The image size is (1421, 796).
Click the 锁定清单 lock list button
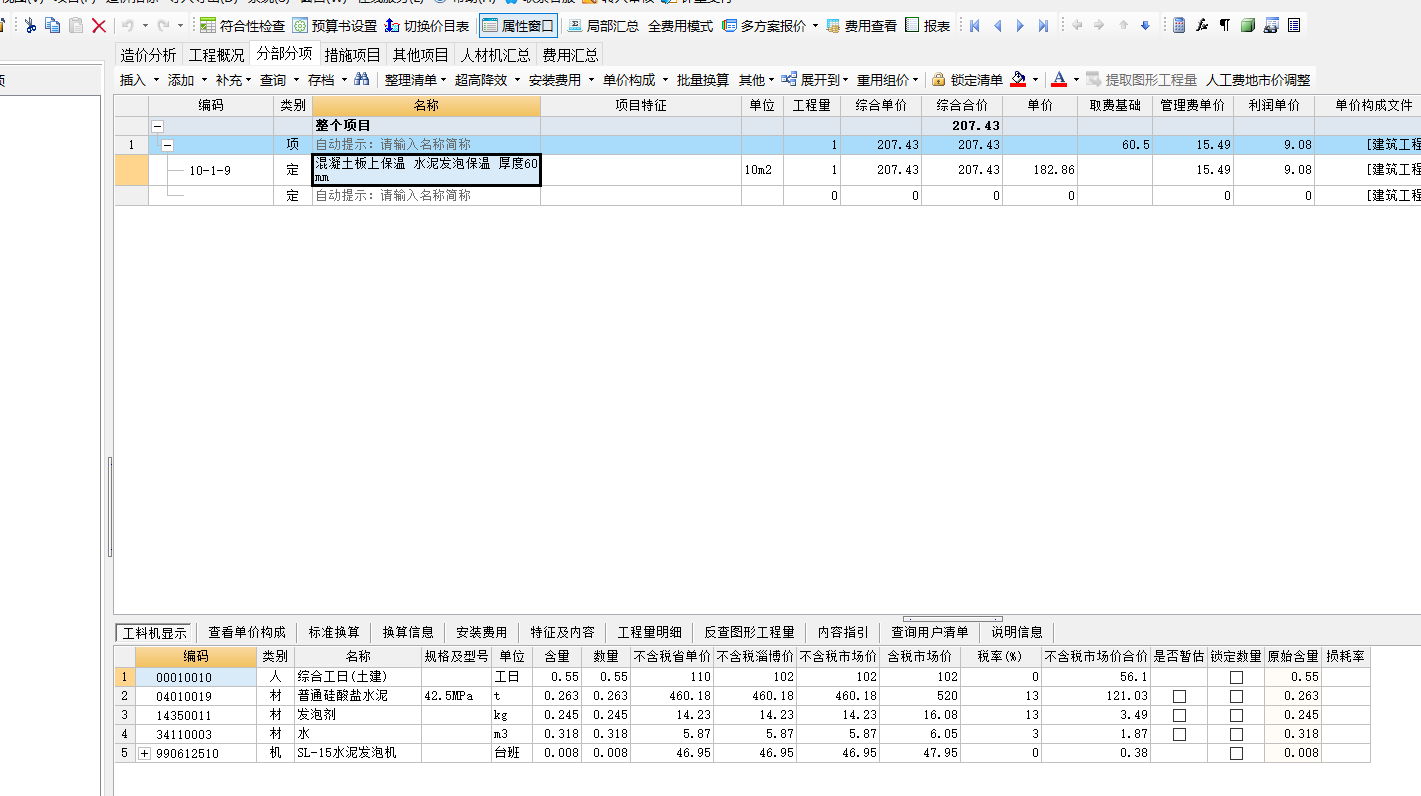[966, 79]
